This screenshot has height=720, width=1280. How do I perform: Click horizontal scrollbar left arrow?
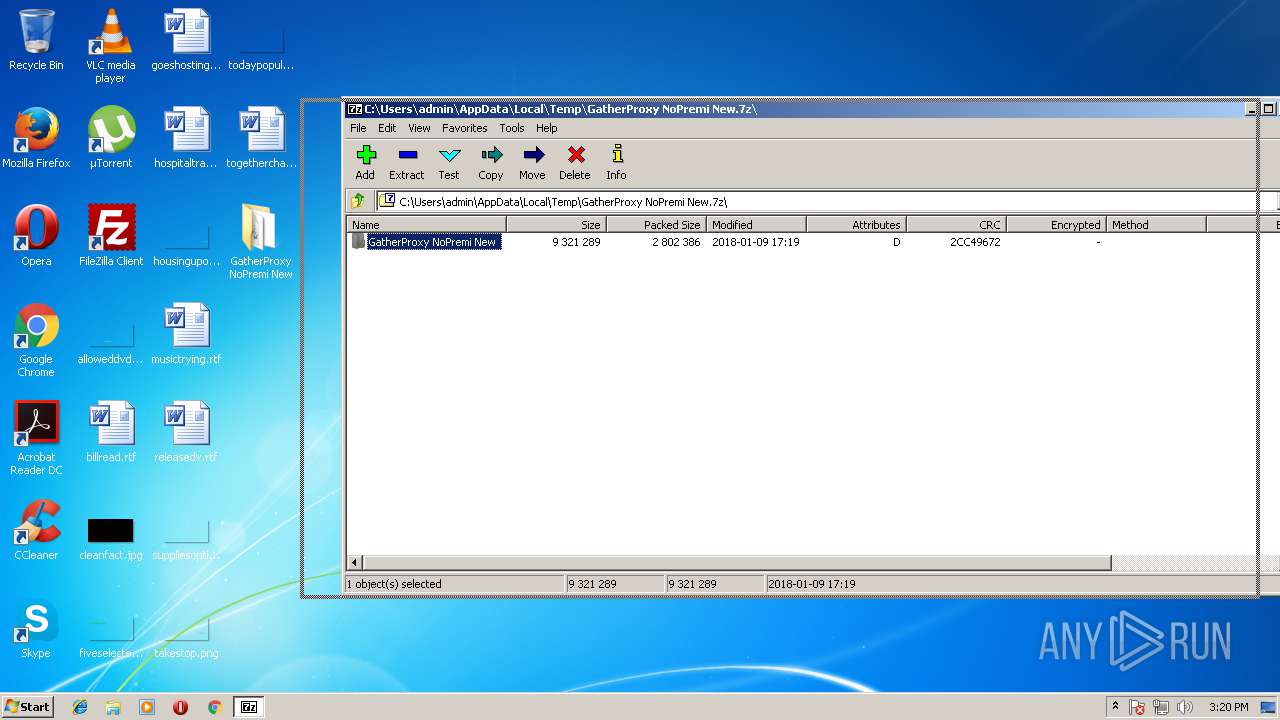click(354, 563)
